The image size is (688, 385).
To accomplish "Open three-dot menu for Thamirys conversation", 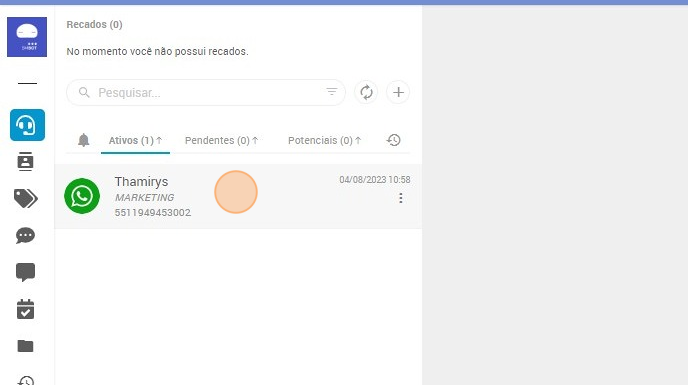I will pos(401,198).
